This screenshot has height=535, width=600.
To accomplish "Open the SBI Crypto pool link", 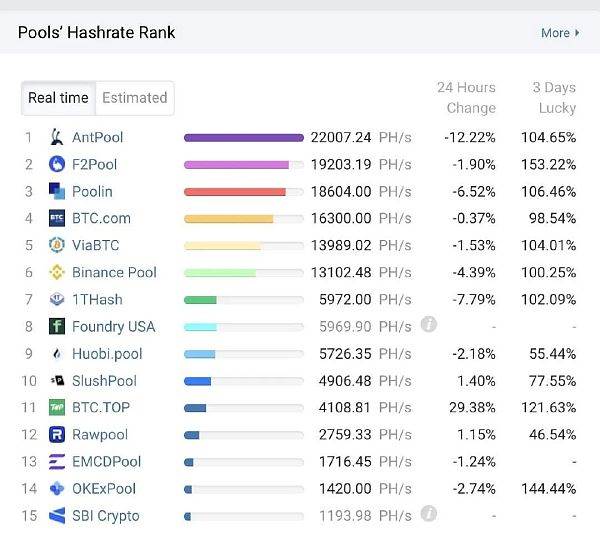I will (x=106, y=516).
